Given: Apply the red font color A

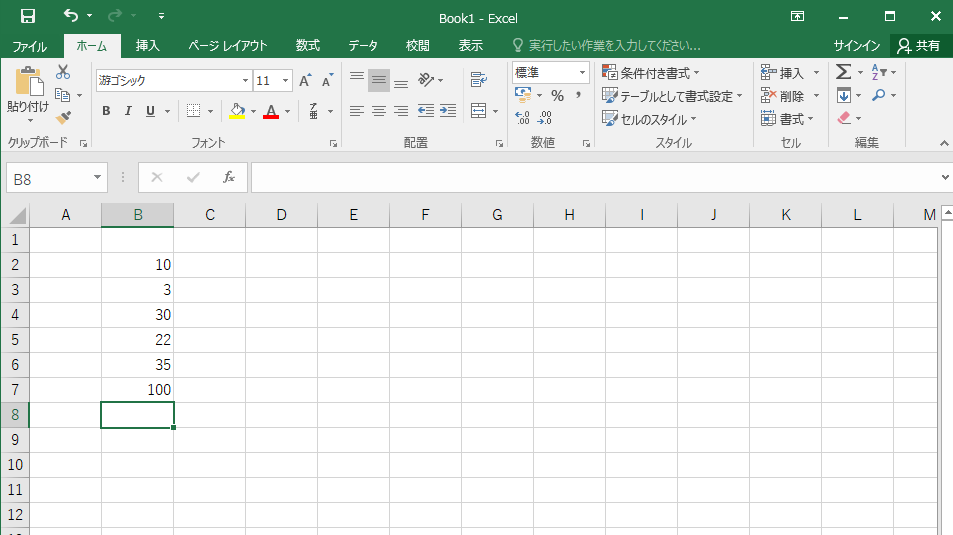Looking at the screenshot, I should click(271, 111).
